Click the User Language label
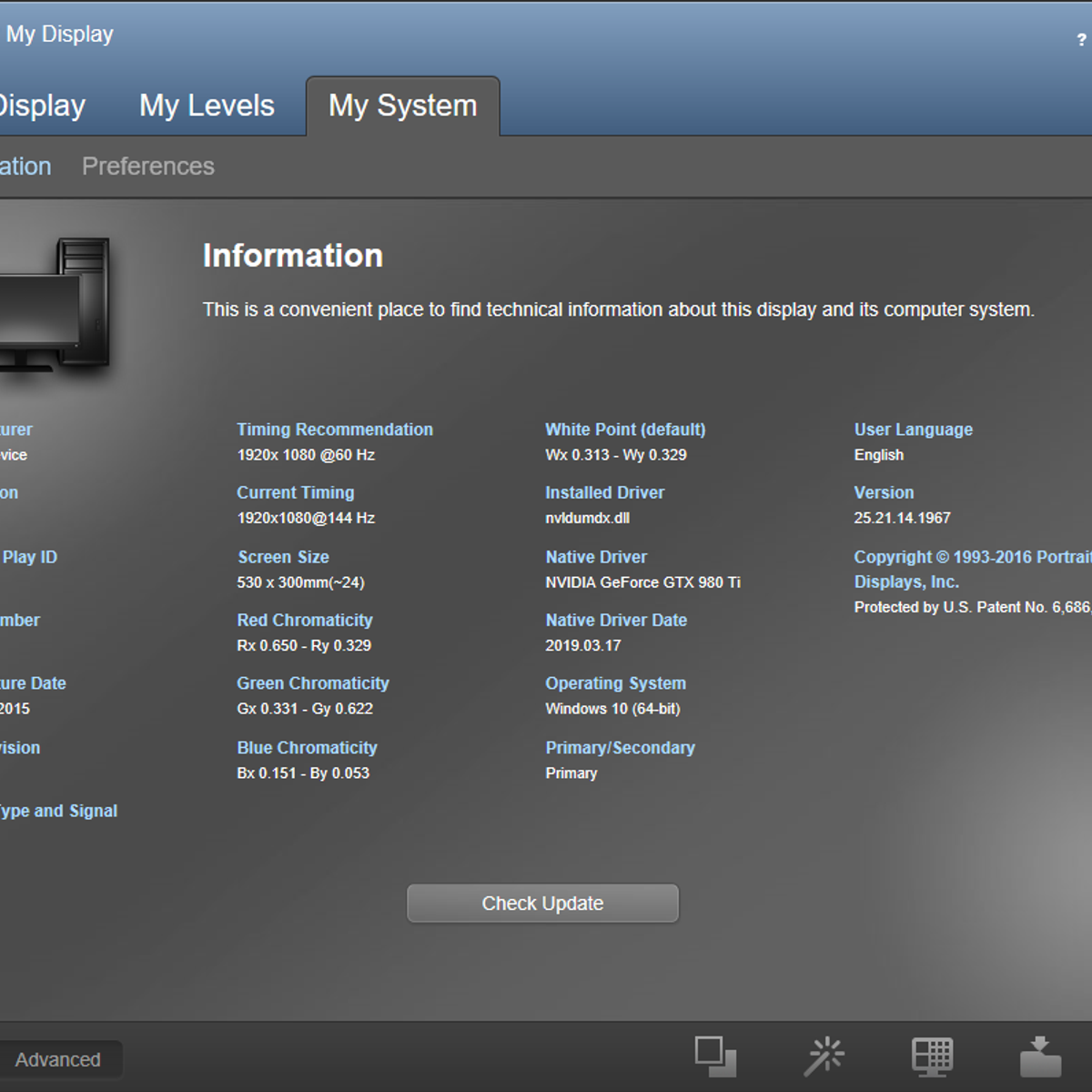 tap(913, 430)
